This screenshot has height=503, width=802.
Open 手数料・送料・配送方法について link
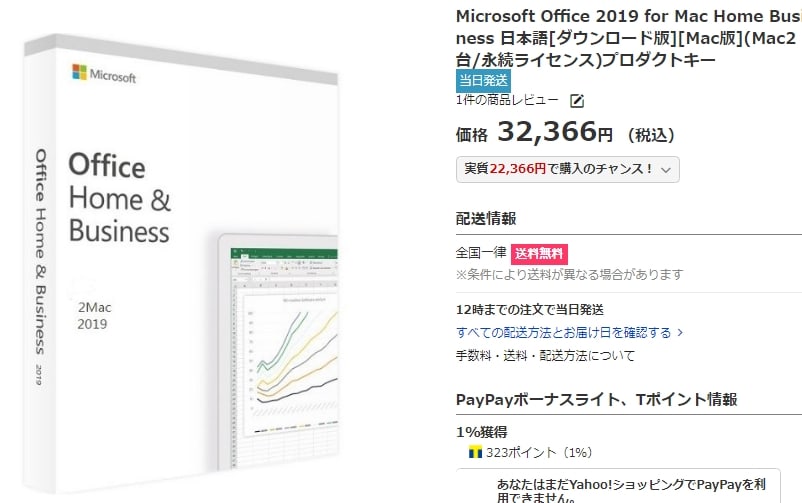coord(545,355)
